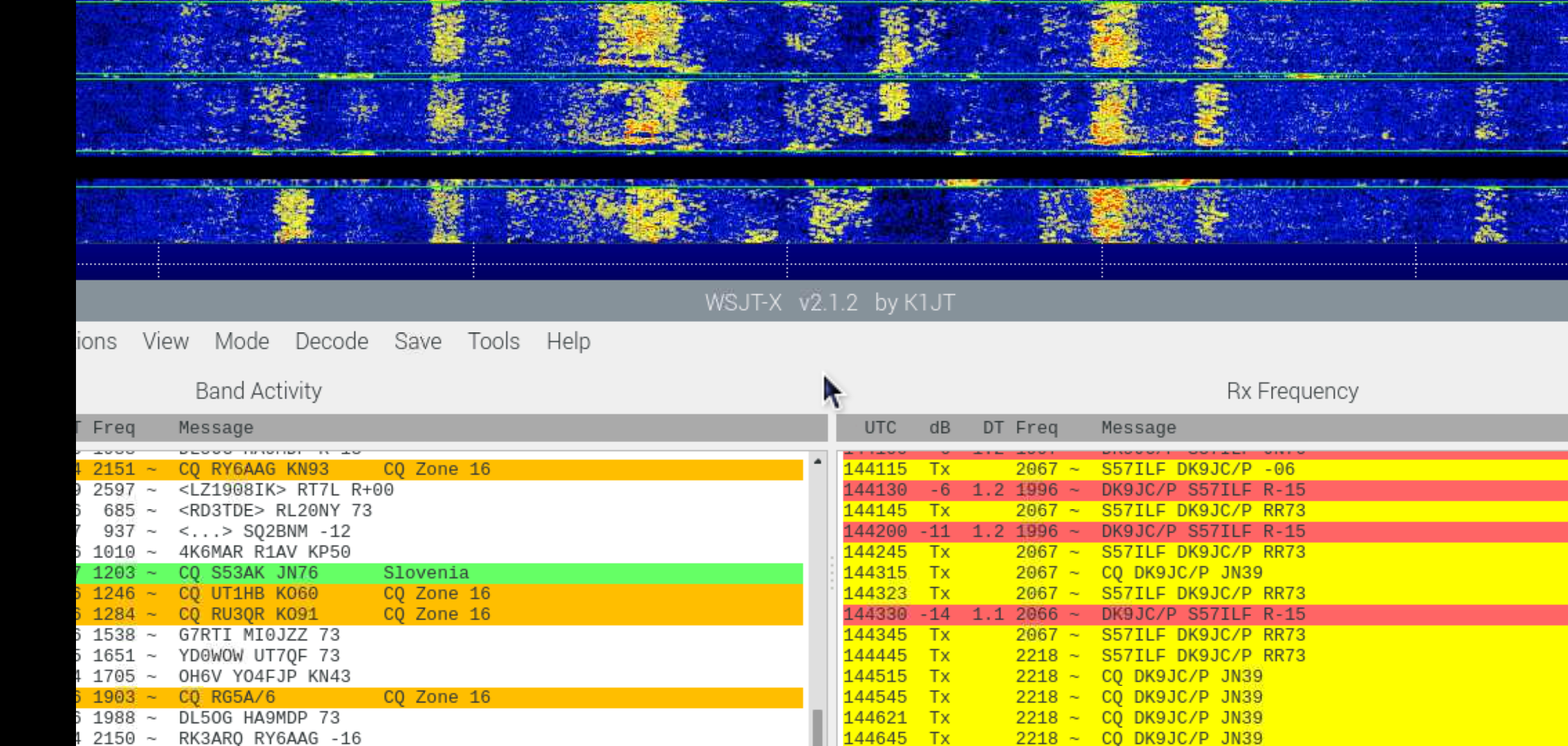
Task: Select the CQ UT1HB KO60 row
Action: (439, 594)
